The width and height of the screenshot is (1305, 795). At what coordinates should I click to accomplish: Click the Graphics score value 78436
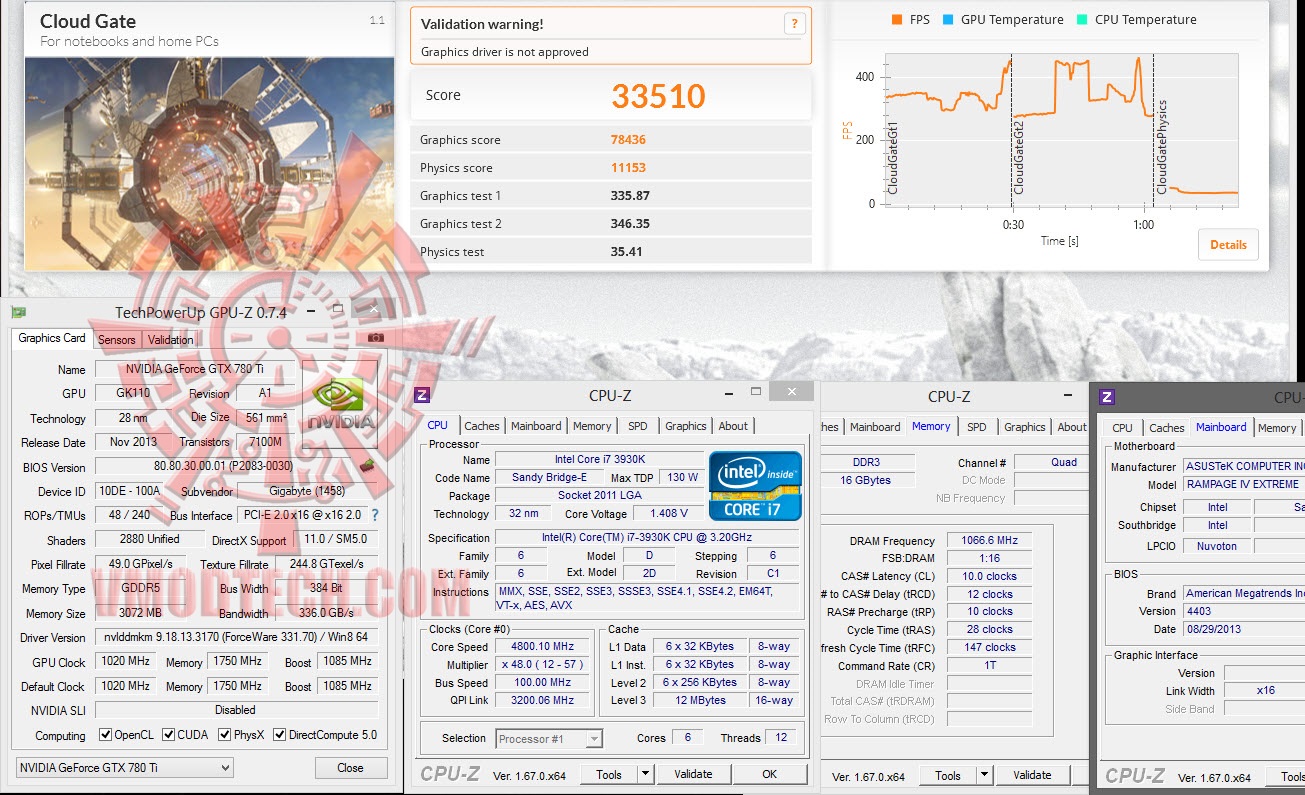(x=630, y=140)
